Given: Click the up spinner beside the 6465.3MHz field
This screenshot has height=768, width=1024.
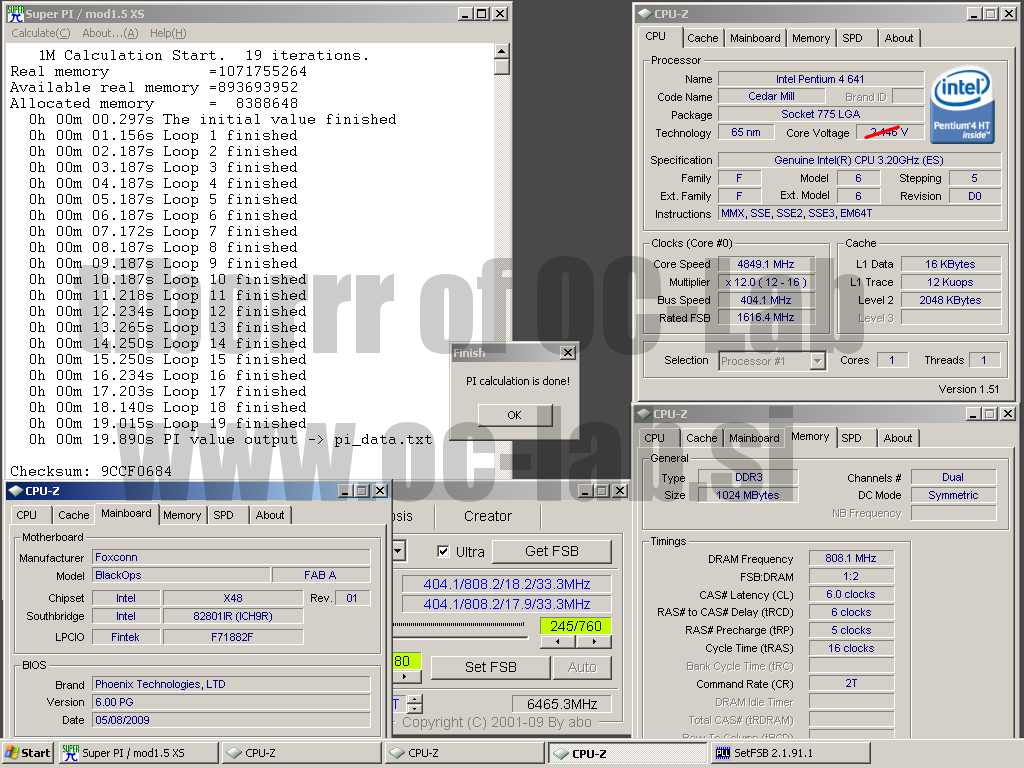Looking at the screenshot, I should (x=415, y=699).
